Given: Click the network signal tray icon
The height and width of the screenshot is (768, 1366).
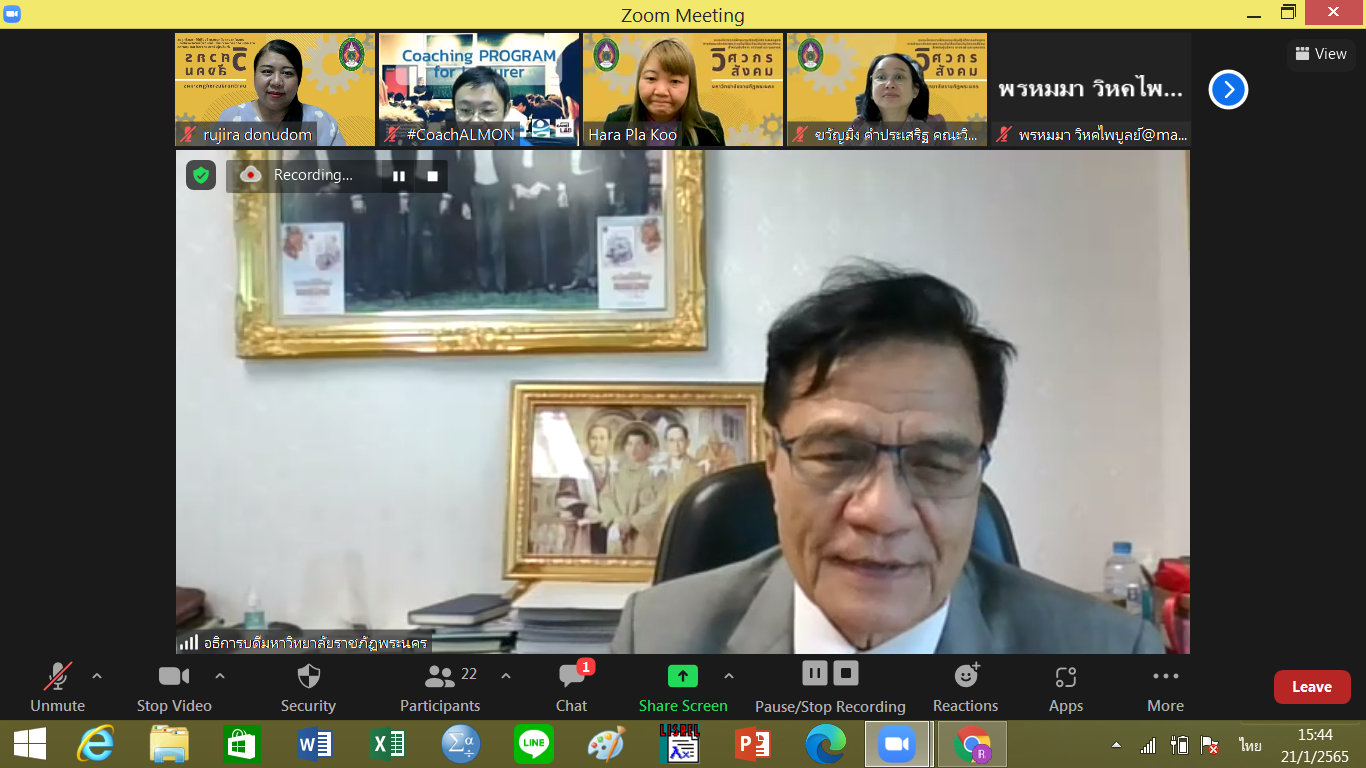Looking at the screenshot, I should (1148, 745).
